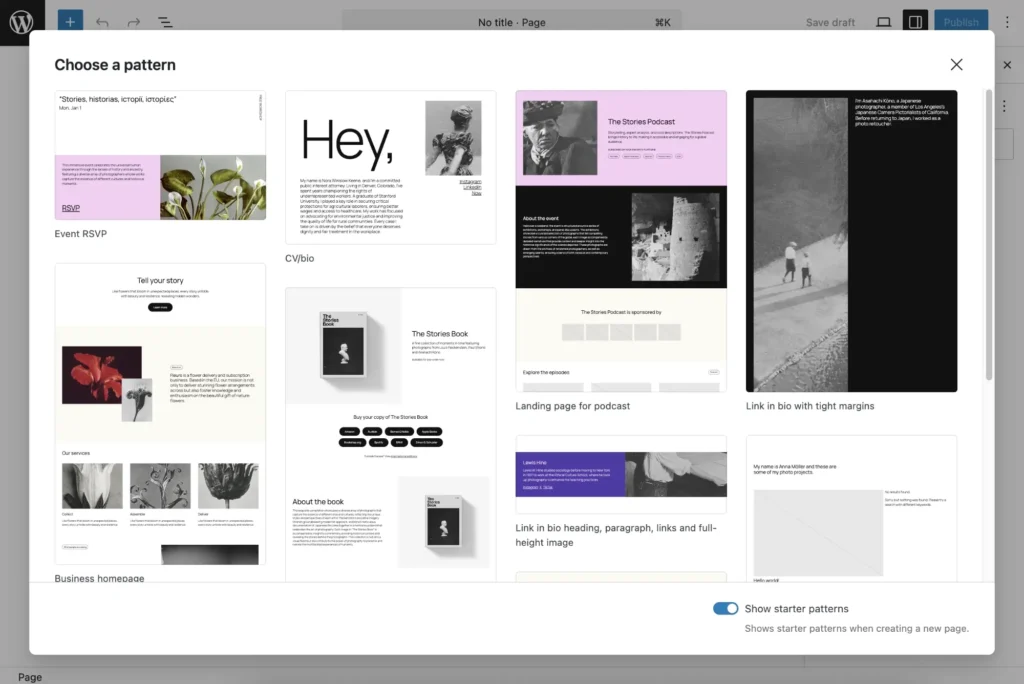Click the laptop preview view icon
Screen dimensions: 1024x684
coord(883,22)
